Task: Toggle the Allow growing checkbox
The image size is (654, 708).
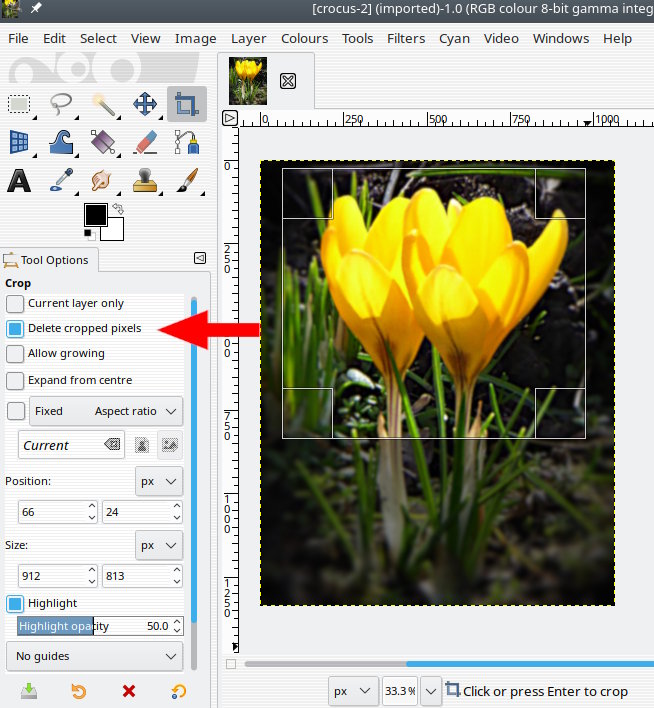Action: coord(15,354)
